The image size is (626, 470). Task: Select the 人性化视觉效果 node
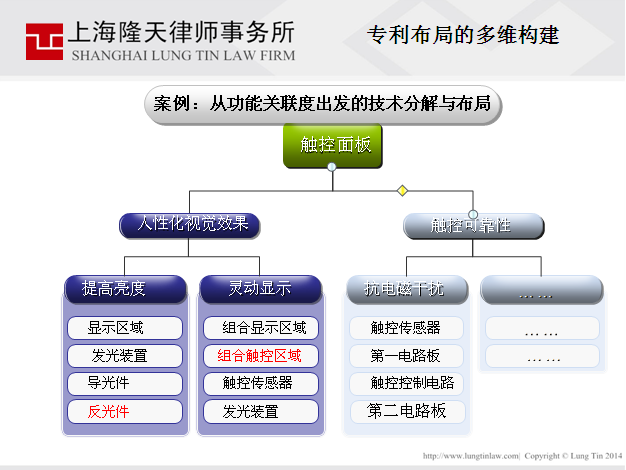[190, 226]
